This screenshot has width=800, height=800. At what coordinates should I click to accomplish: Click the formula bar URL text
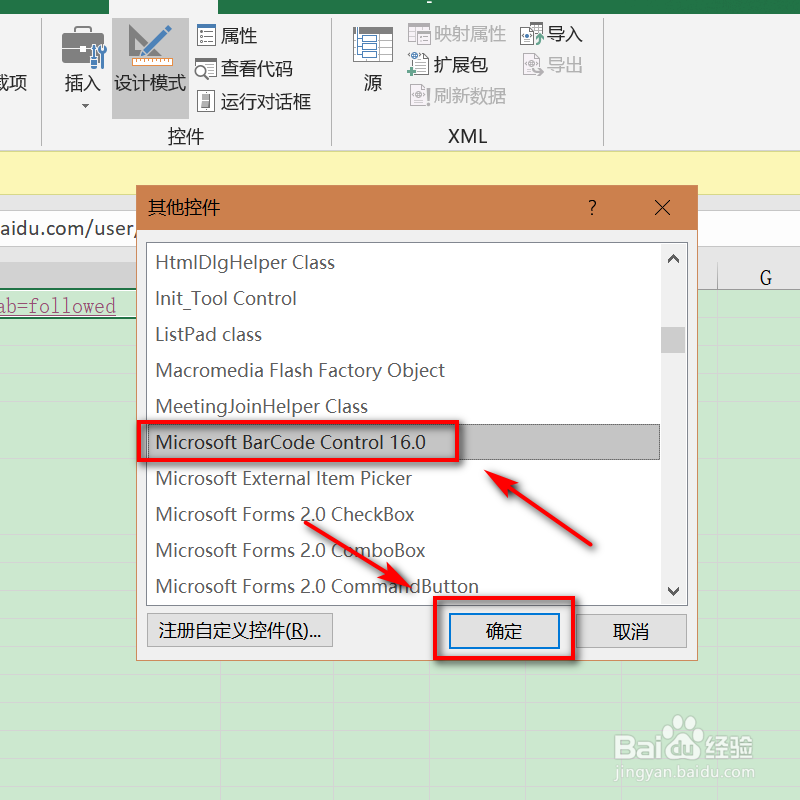[x=67, y=228]
